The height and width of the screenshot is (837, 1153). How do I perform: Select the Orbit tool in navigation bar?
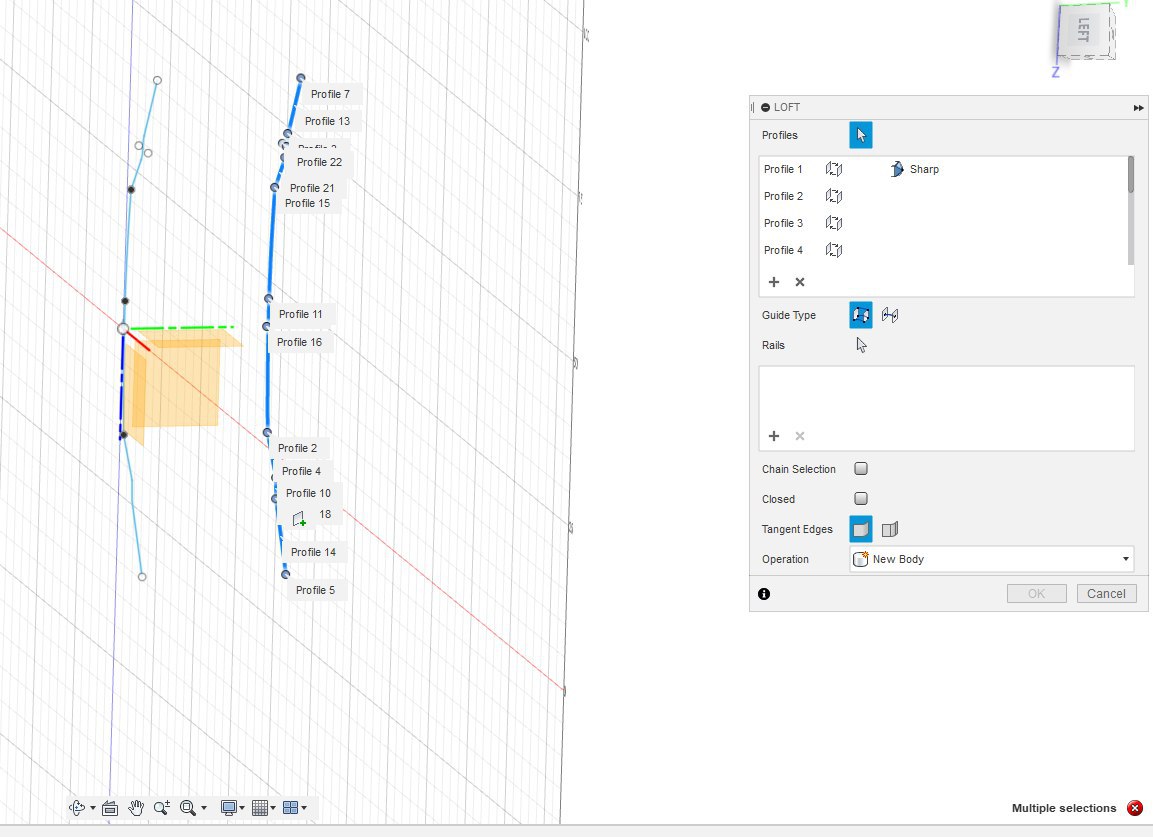coord(76,808)
